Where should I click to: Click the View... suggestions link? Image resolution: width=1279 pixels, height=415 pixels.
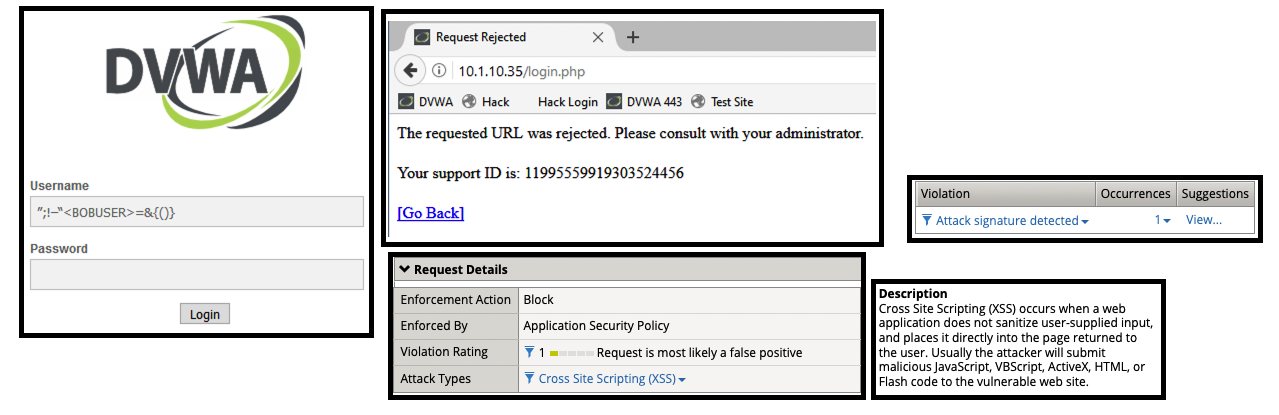1203,220
